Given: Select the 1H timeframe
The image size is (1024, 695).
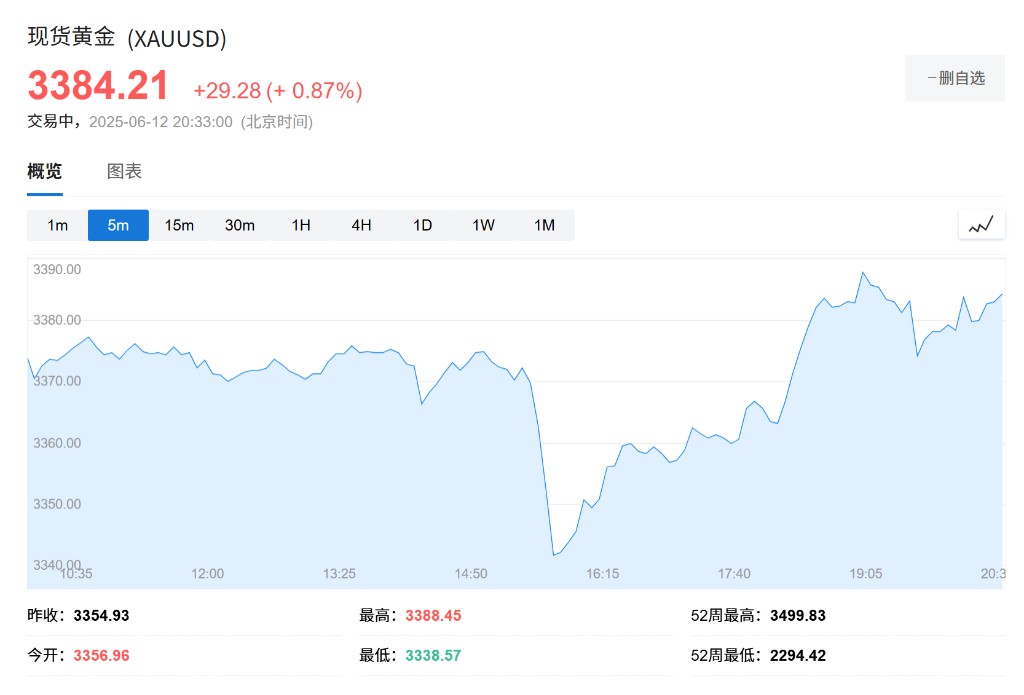Looking at the screenshot, I should 301,225.
